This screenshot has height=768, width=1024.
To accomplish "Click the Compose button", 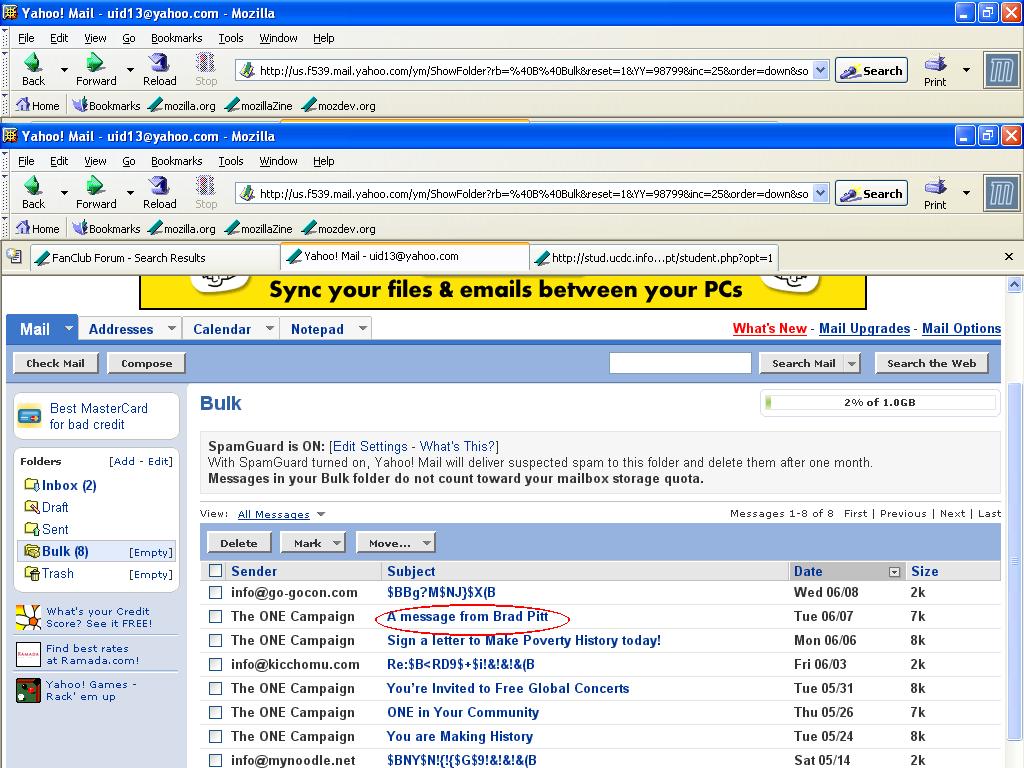I will [x=146, y=363].
